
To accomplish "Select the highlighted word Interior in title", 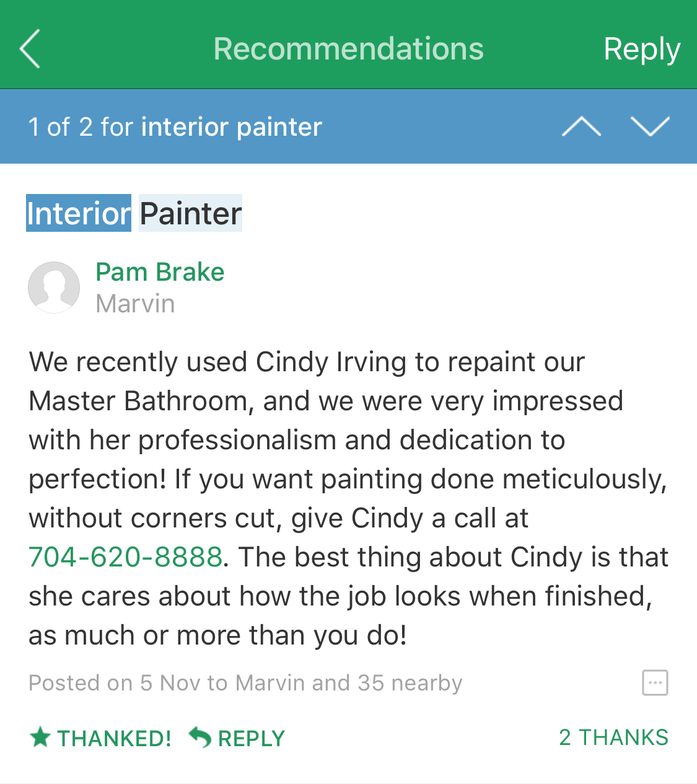I will click(78, 214).
